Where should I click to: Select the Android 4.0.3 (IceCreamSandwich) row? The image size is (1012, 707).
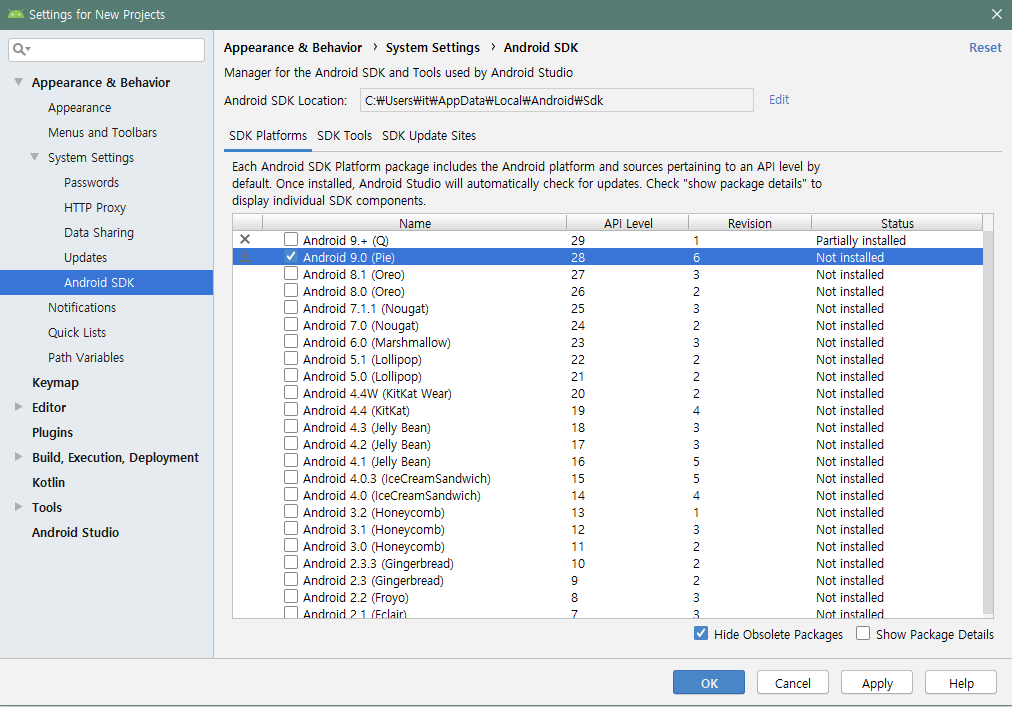607,478
